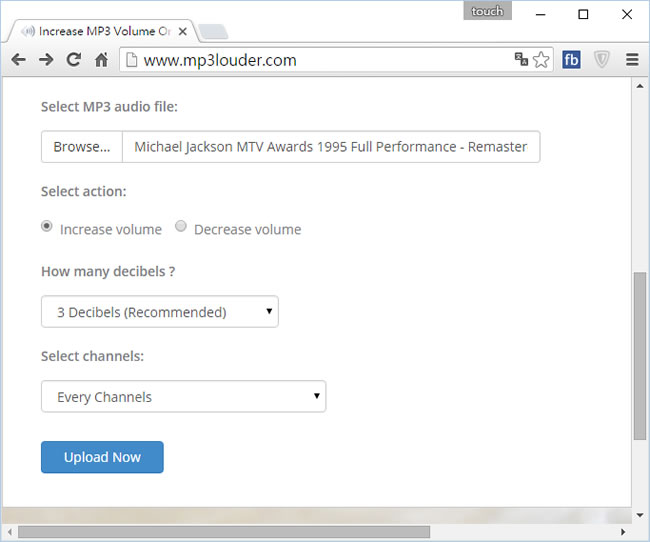The width and height of the screenshot is (650, 542).
Task: Open the Every Channels dropdown
Action: pos(184,397)
